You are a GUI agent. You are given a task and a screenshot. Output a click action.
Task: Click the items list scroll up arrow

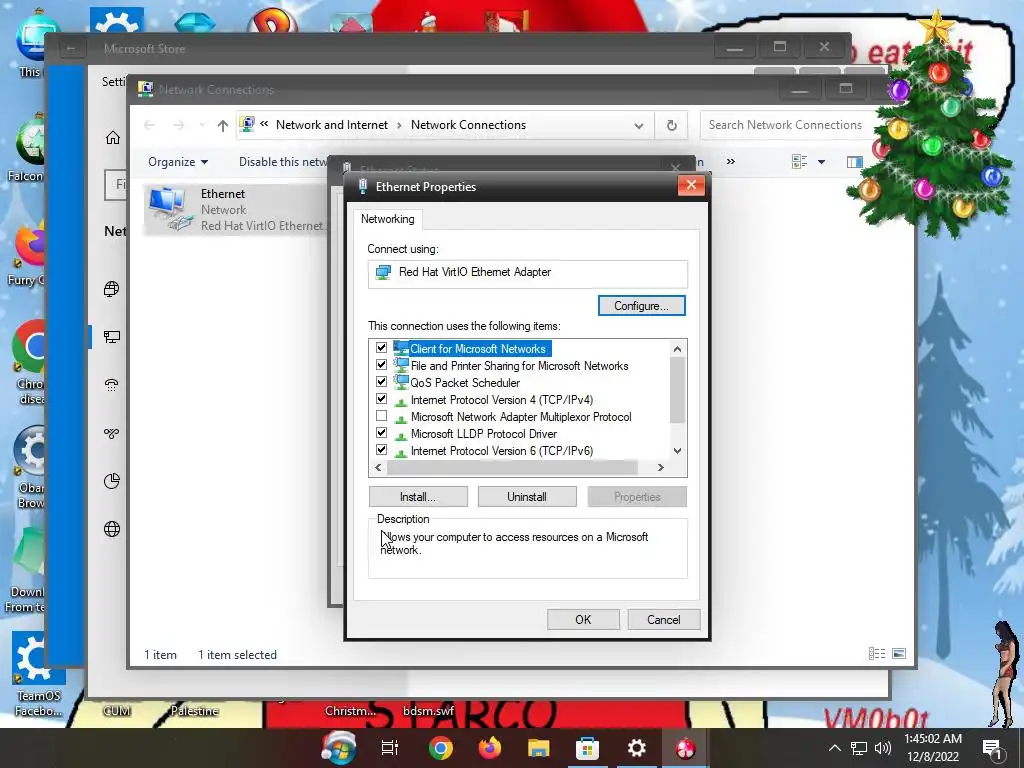677,349
